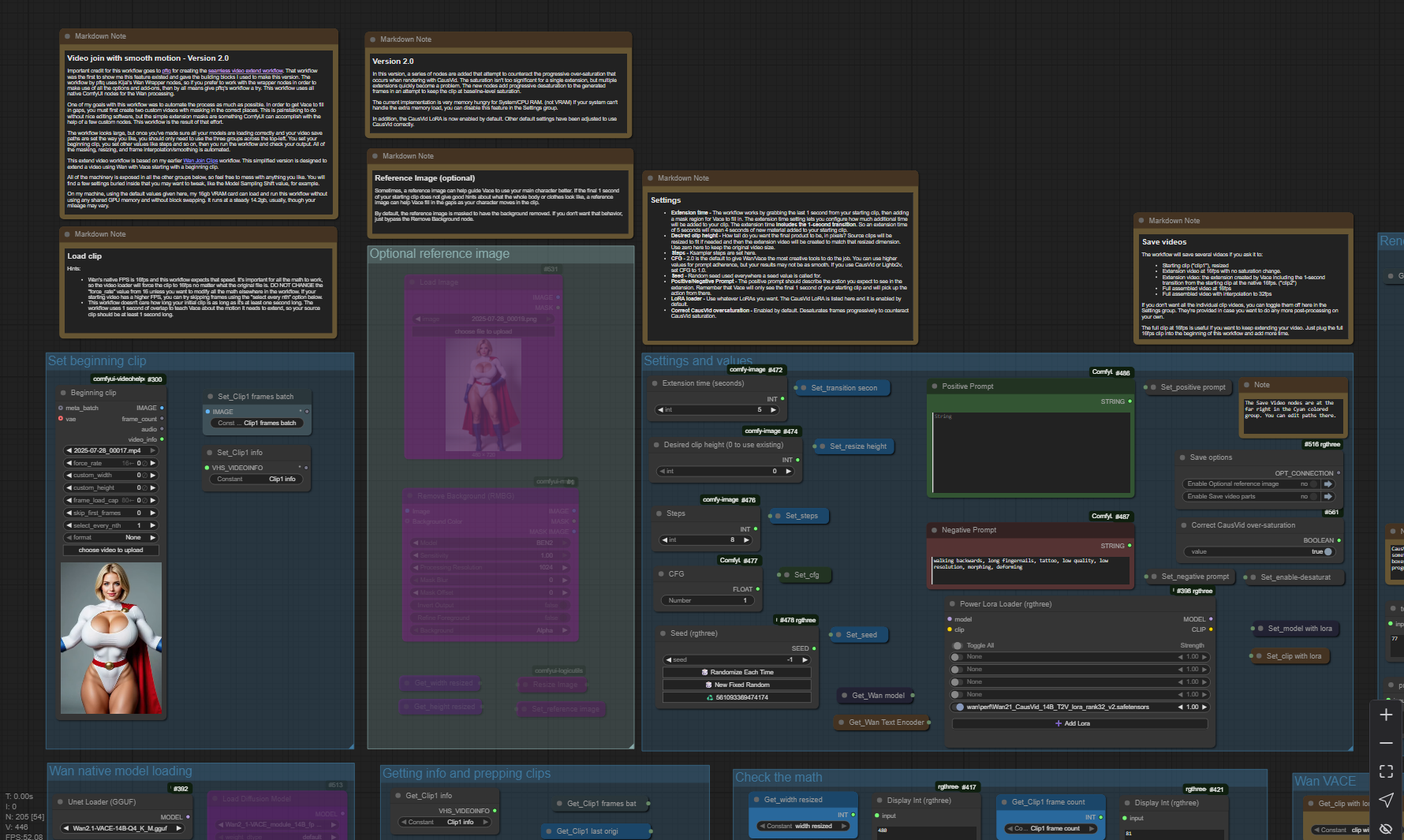Click the select mode arrow icon
Viewport: 1404px width, 840px height.
click(1386, 800)
